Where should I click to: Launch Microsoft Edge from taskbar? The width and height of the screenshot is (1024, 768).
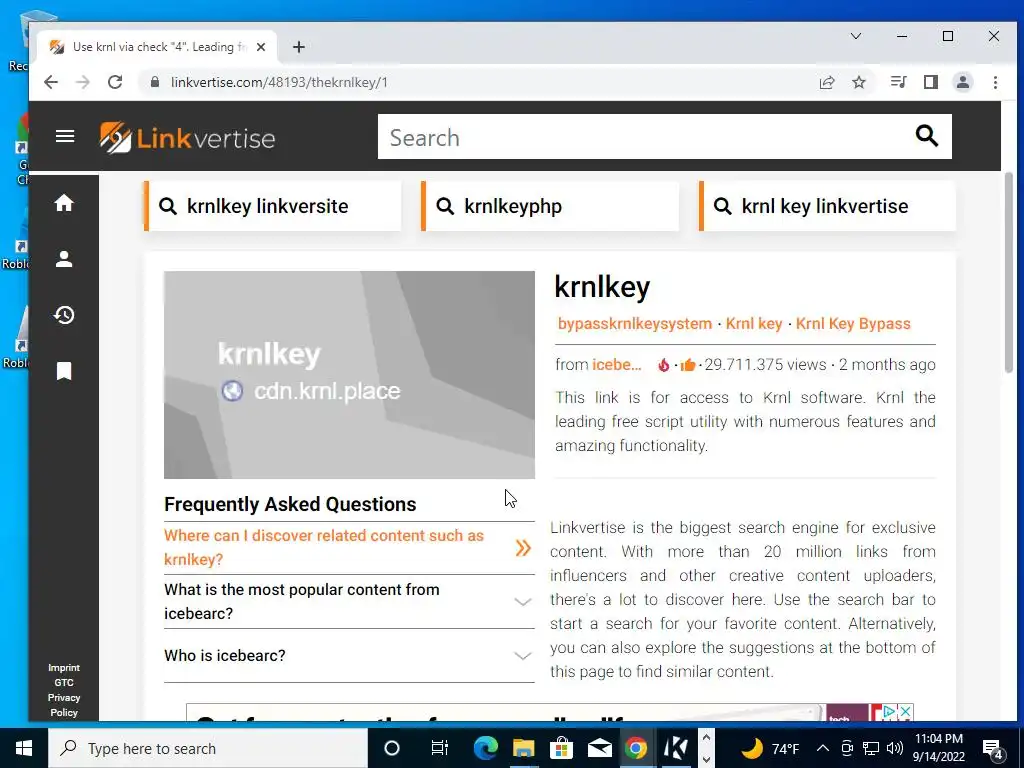(x=485, y=748)
